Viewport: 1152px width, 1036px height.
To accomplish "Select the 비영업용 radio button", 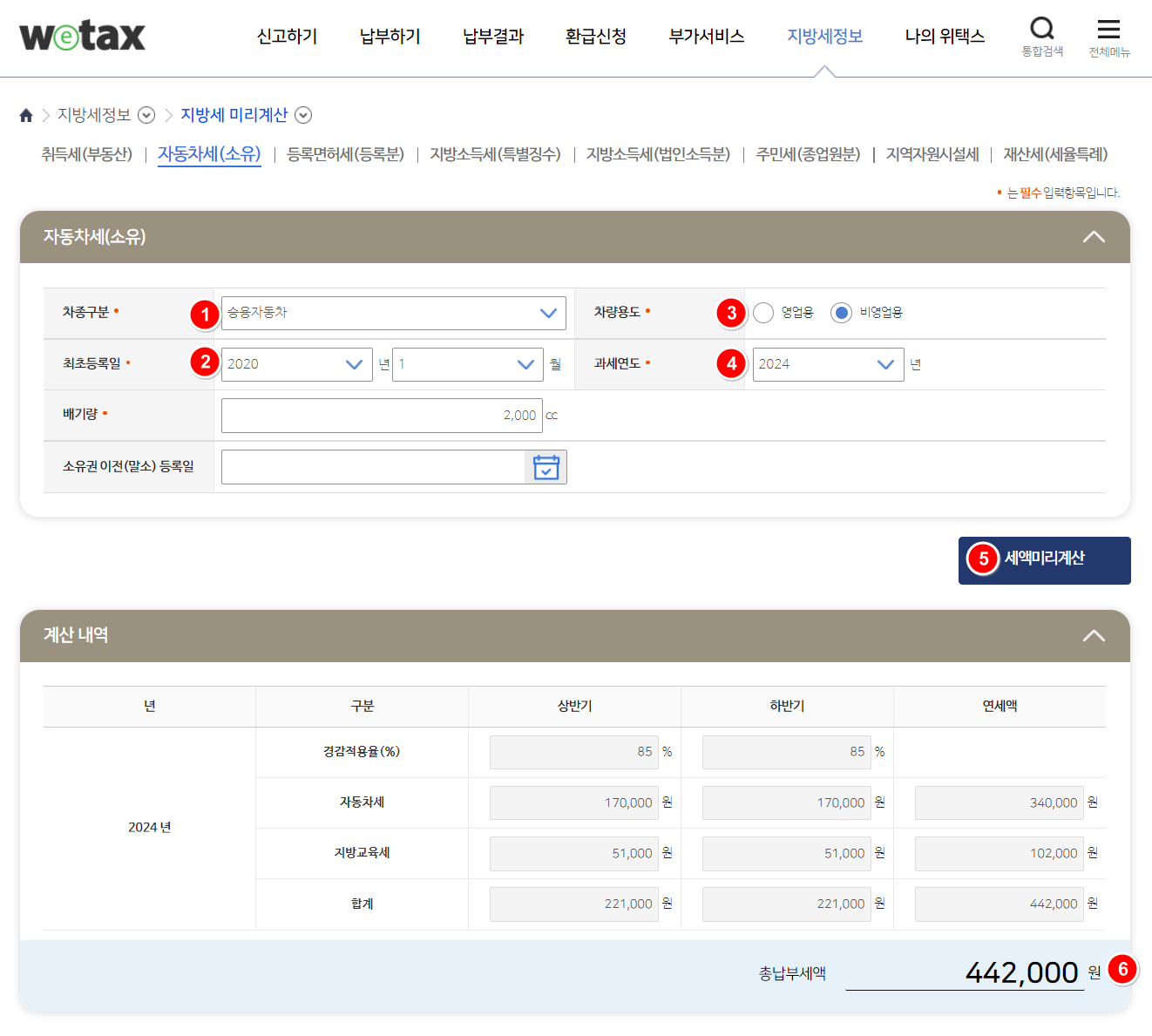I will 841,313.
